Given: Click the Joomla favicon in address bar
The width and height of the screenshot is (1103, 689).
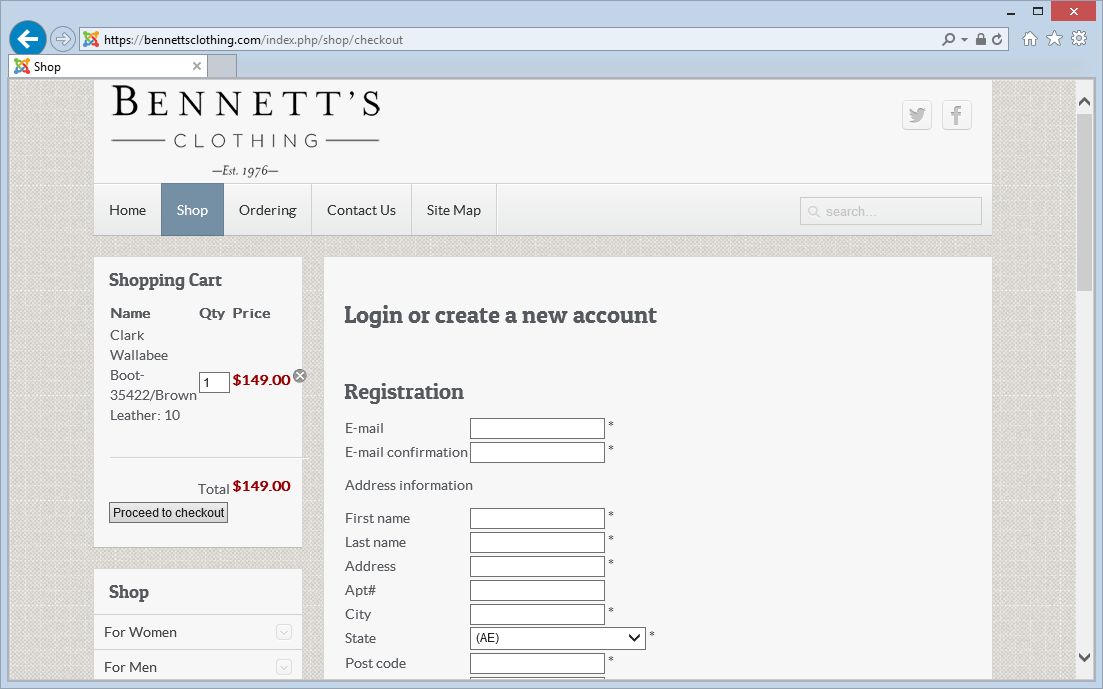Looking at the screenshot, I should (x=91, y=39).
